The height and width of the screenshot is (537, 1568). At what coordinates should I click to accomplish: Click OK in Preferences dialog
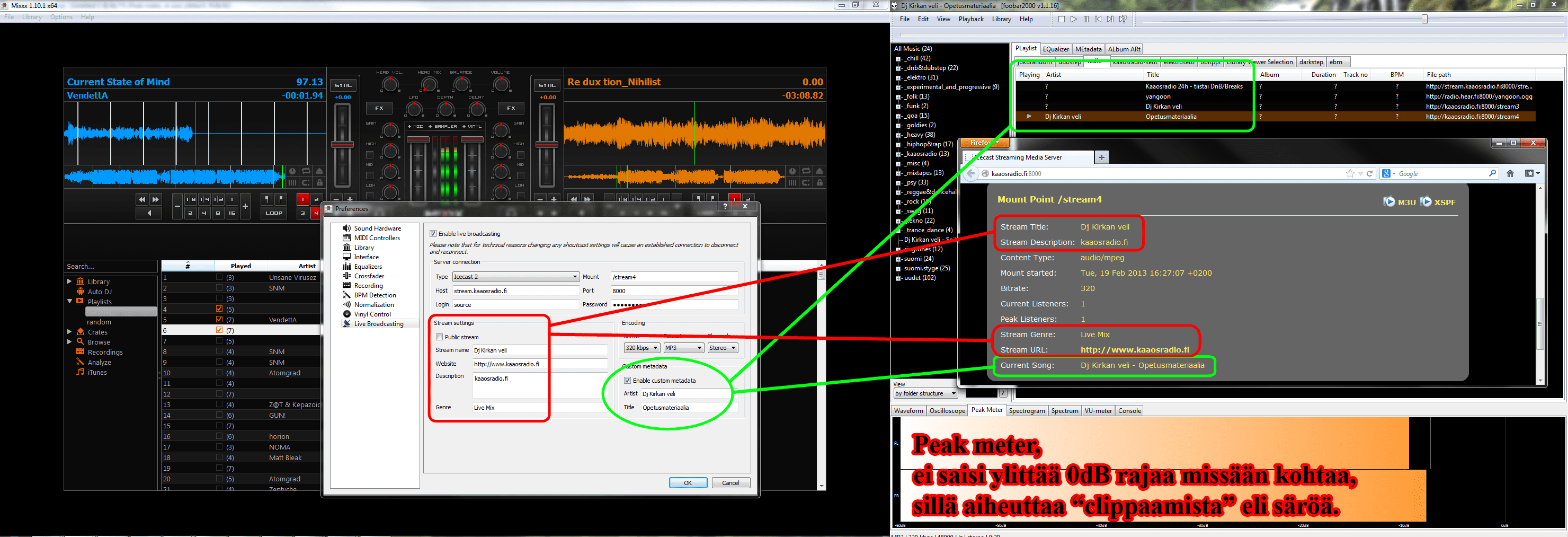[x=687, y=483]
